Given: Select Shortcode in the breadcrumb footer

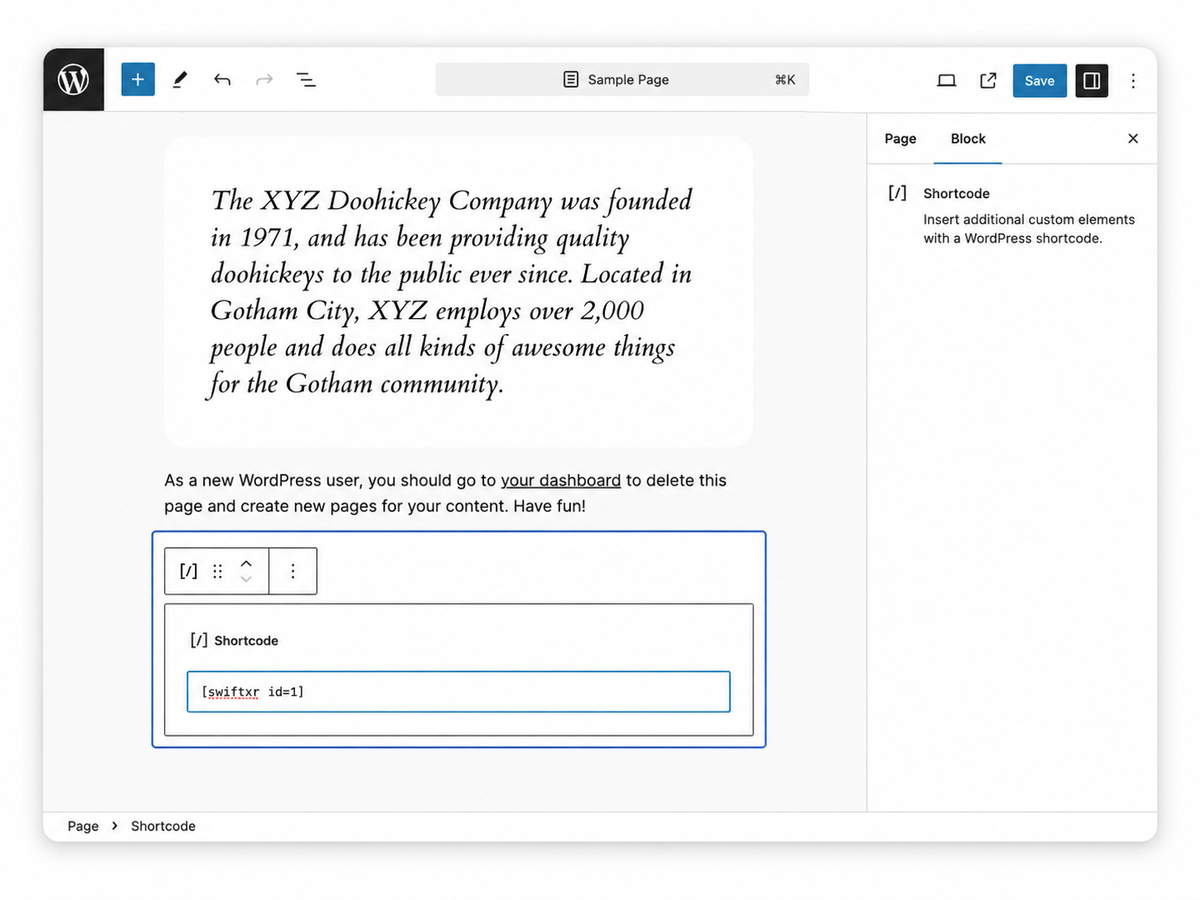Looking at the screenshot, I should point(163,826).
